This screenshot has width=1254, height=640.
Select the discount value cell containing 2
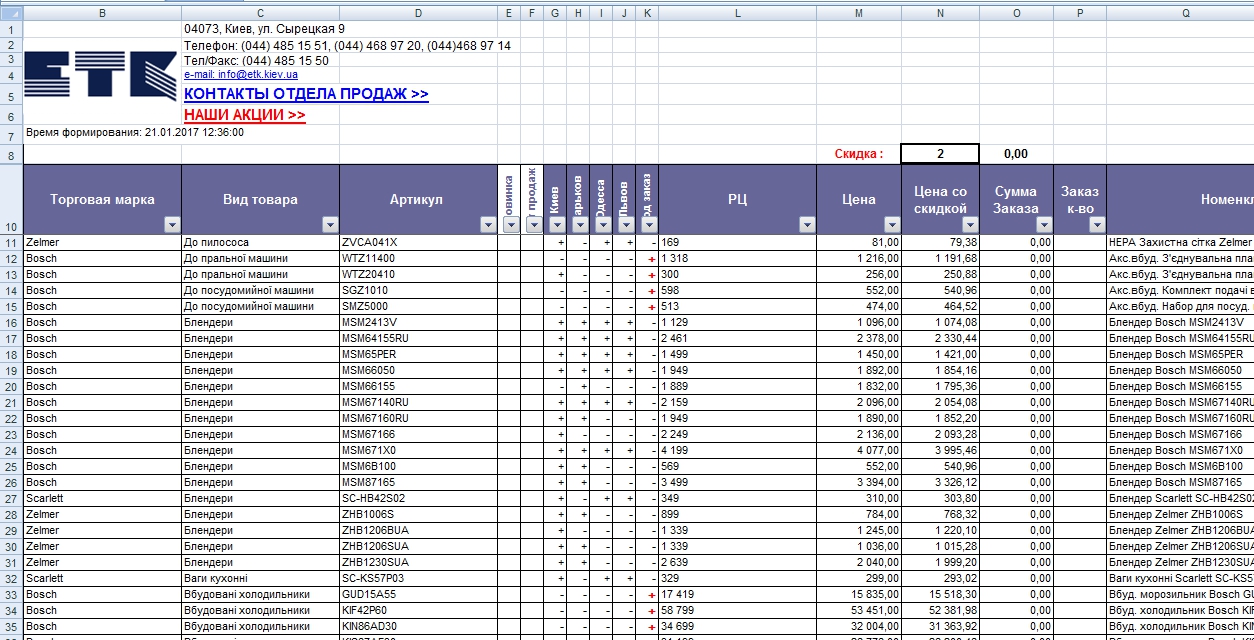tap(940, 154)
